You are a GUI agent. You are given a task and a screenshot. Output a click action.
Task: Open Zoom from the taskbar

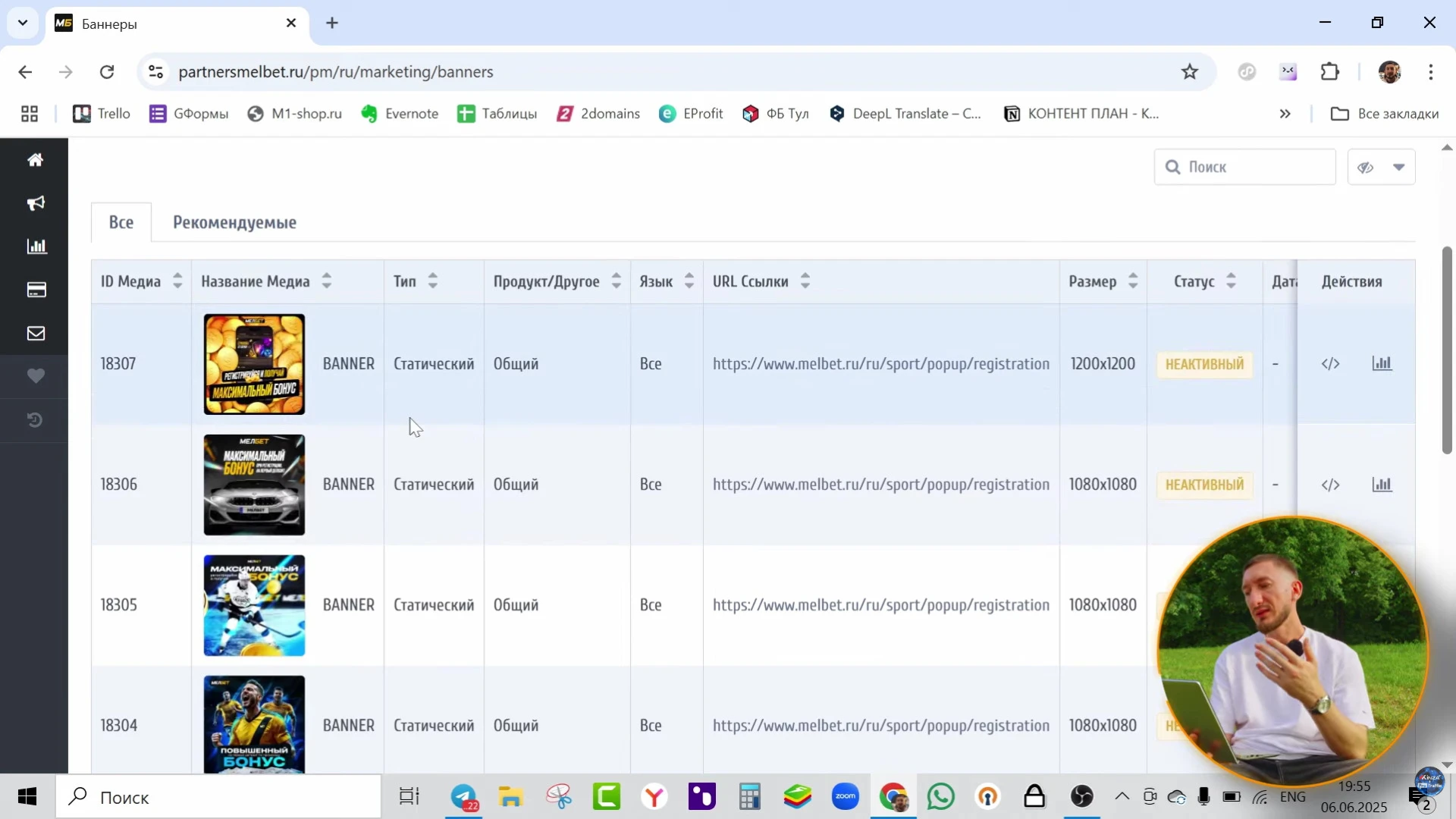click(x=846, y=797)
